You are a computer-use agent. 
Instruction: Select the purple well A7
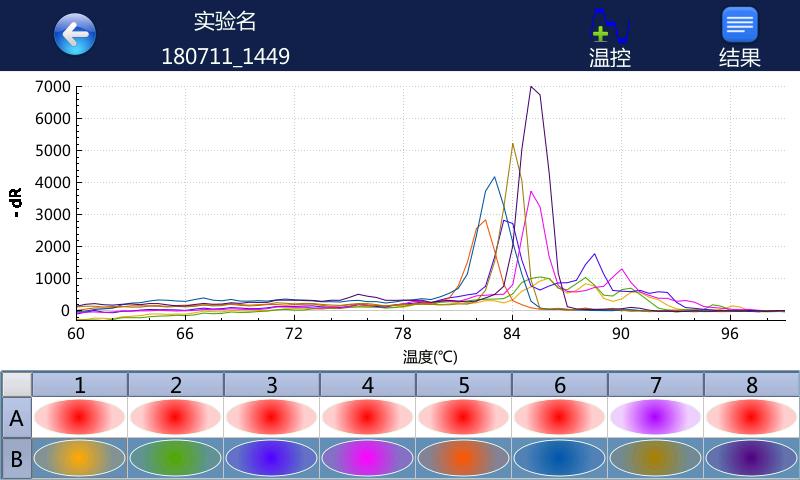[x=655, y=417]
